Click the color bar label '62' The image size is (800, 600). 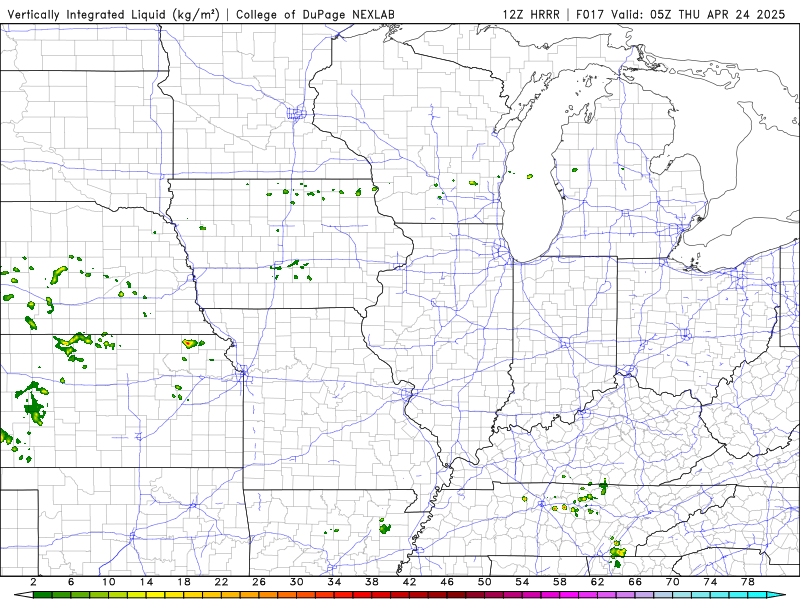coord(597,582)
